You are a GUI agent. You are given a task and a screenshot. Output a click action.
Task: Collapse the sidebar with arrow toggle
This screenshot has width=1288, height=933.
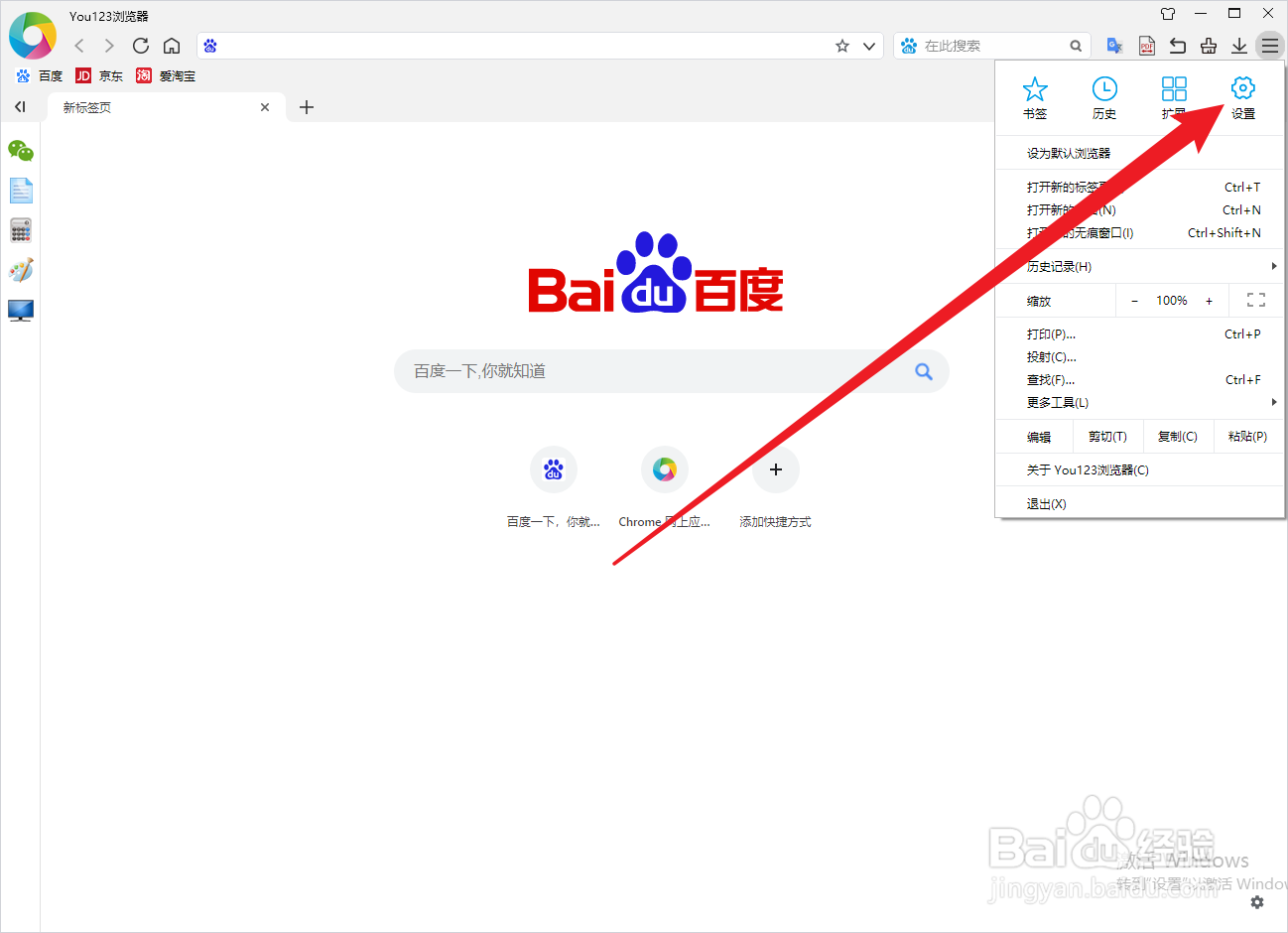coord(20,107)
